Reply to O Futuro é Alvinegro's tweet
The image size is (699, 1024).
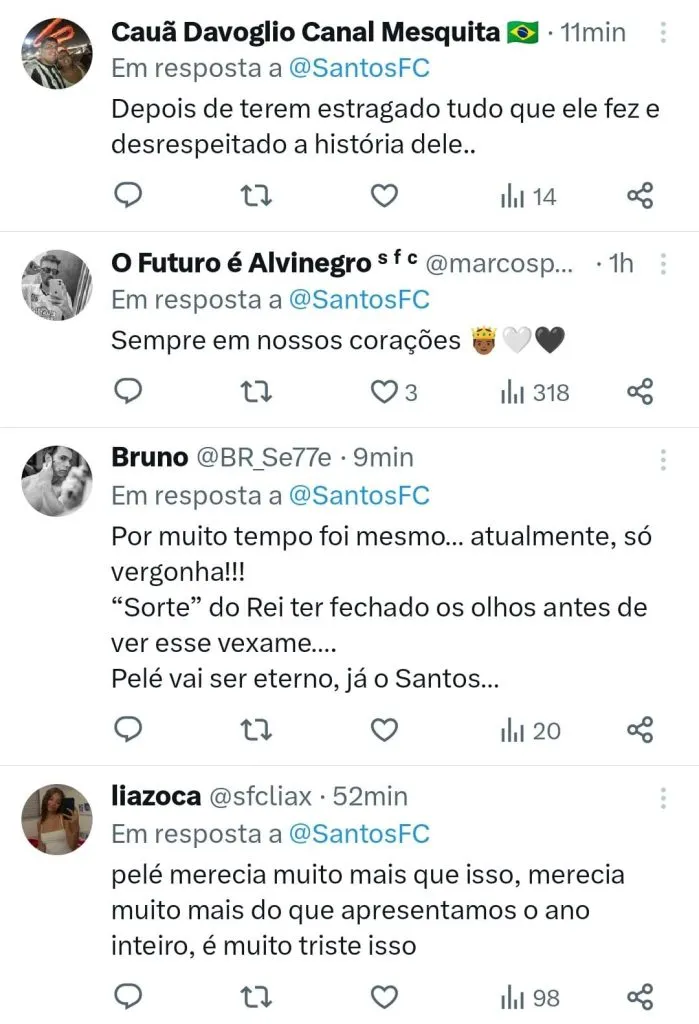click(x=128, y=392)
